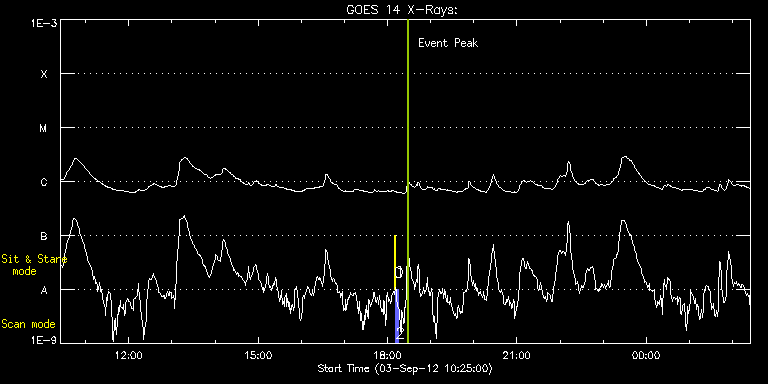Click the '2' marker on the blue bar

pyautogui.click(x=400, y=334)
